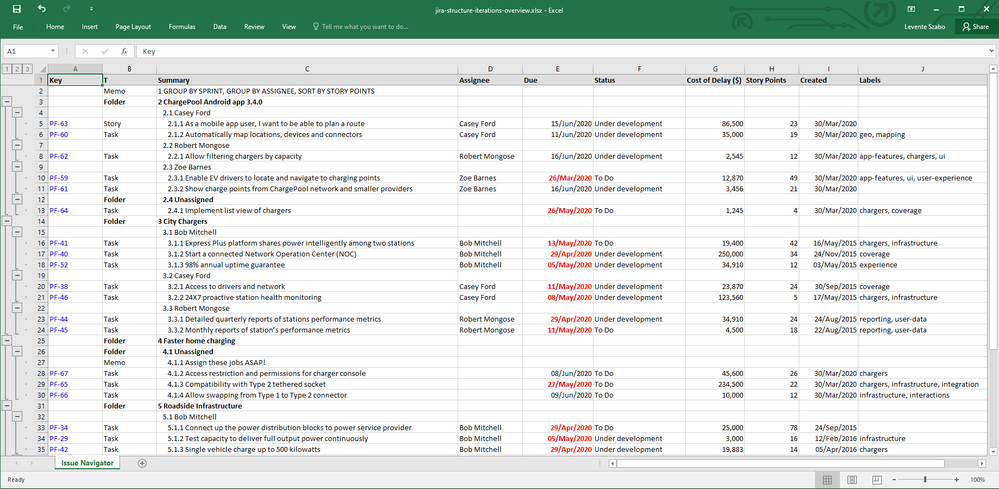
Task: Click the Tell me what you want to do box
Action: pyautogui.click(x=361, y=27)
